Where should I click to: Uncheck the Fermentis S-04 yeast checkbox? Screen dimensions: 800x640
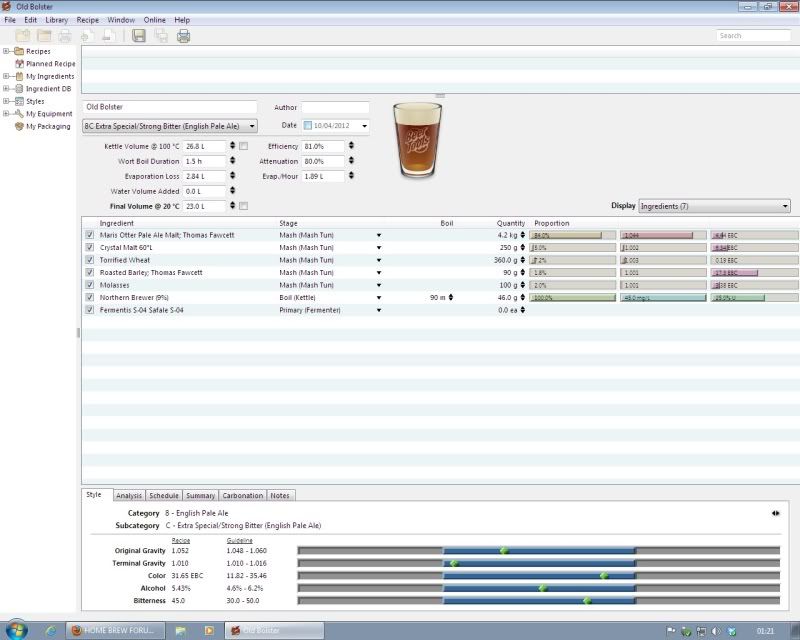tap(90, 310)
